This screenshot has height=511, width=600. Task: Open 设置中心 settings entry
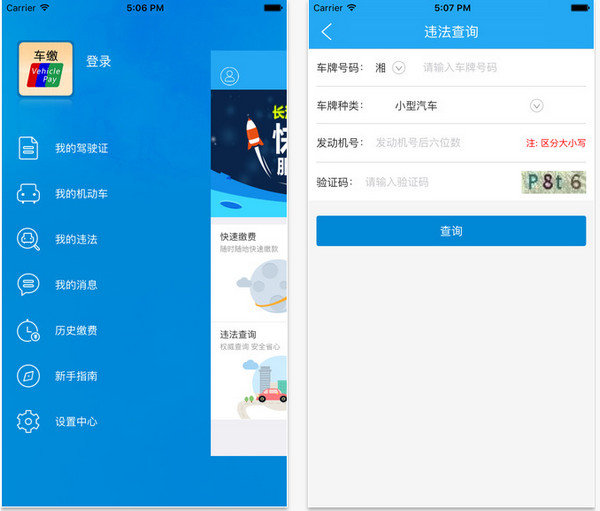(x=76, y=421)
